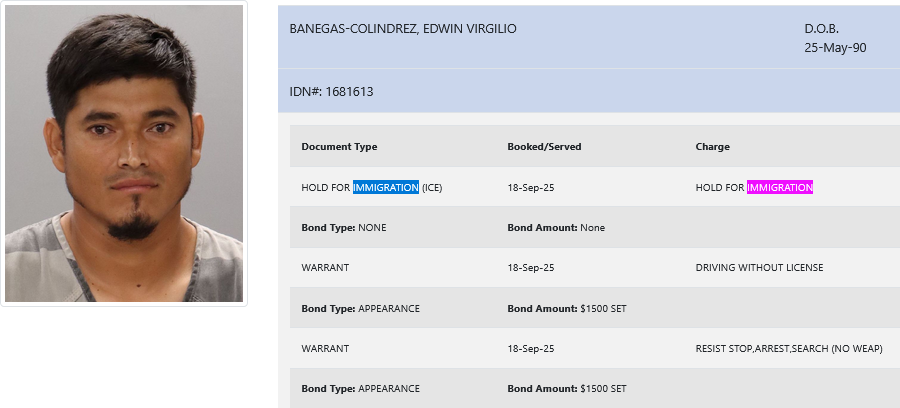900x408 pixels.
Task: Click the (ICE) text in first row
Action: (432, 187)
